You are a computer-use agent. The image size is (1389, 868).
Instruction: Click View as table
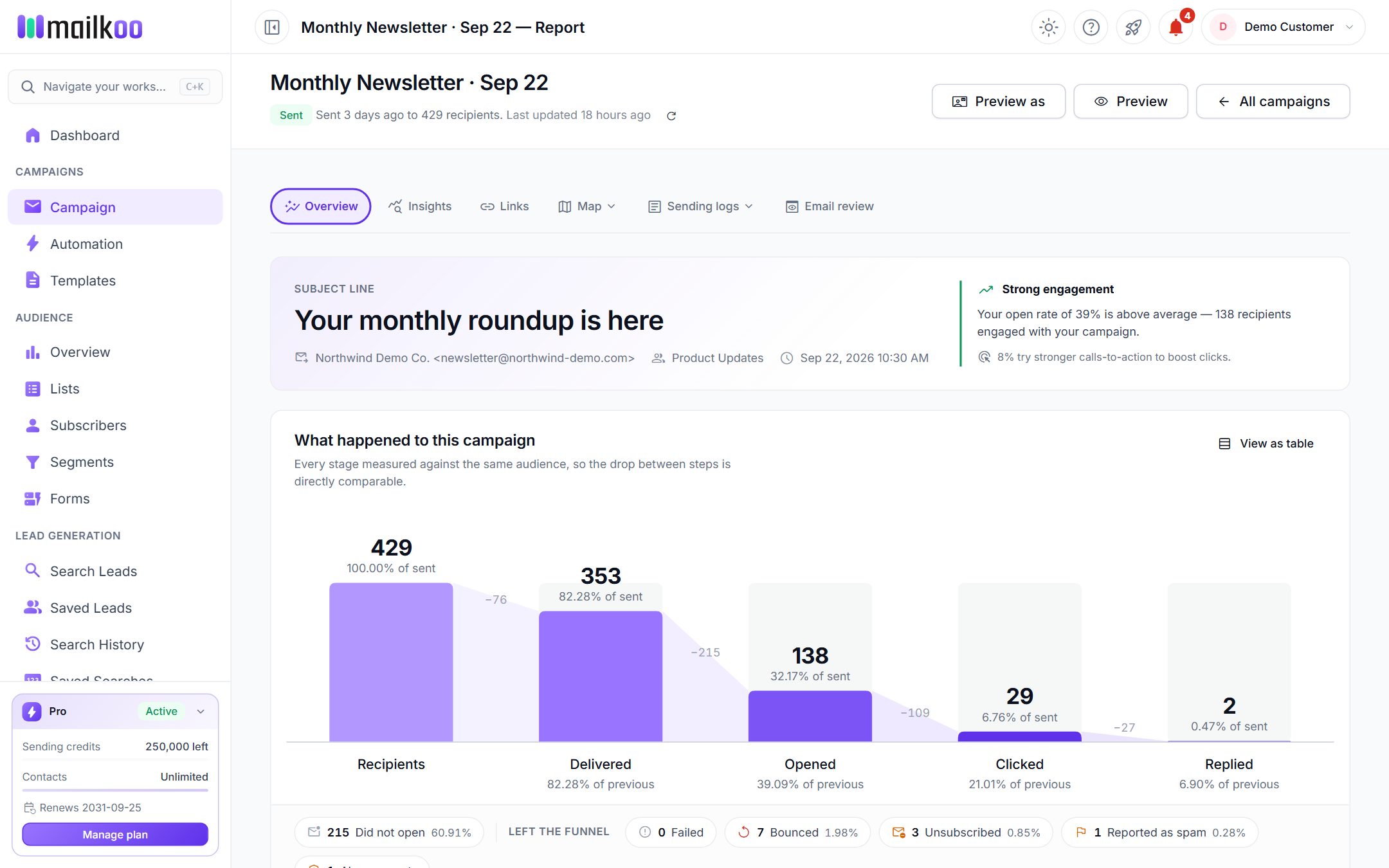click(x=1266, y=444)
